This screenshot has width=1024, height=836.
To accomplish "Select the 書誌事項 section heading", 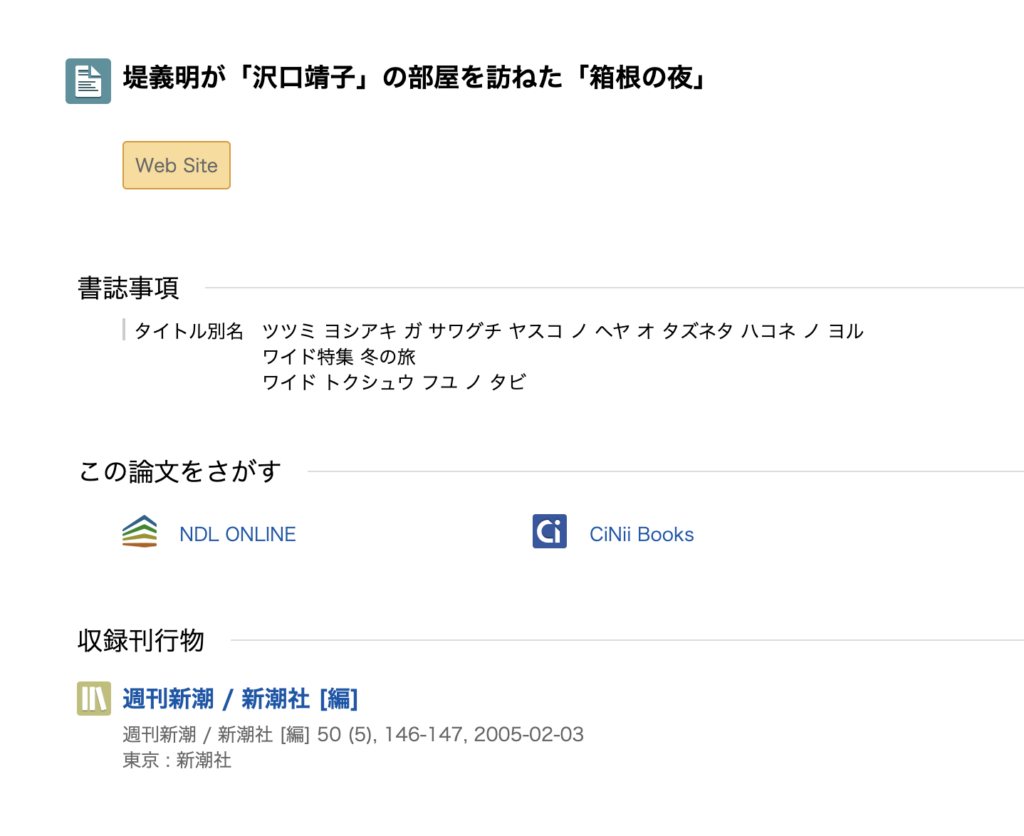I will tap(128, 287).
